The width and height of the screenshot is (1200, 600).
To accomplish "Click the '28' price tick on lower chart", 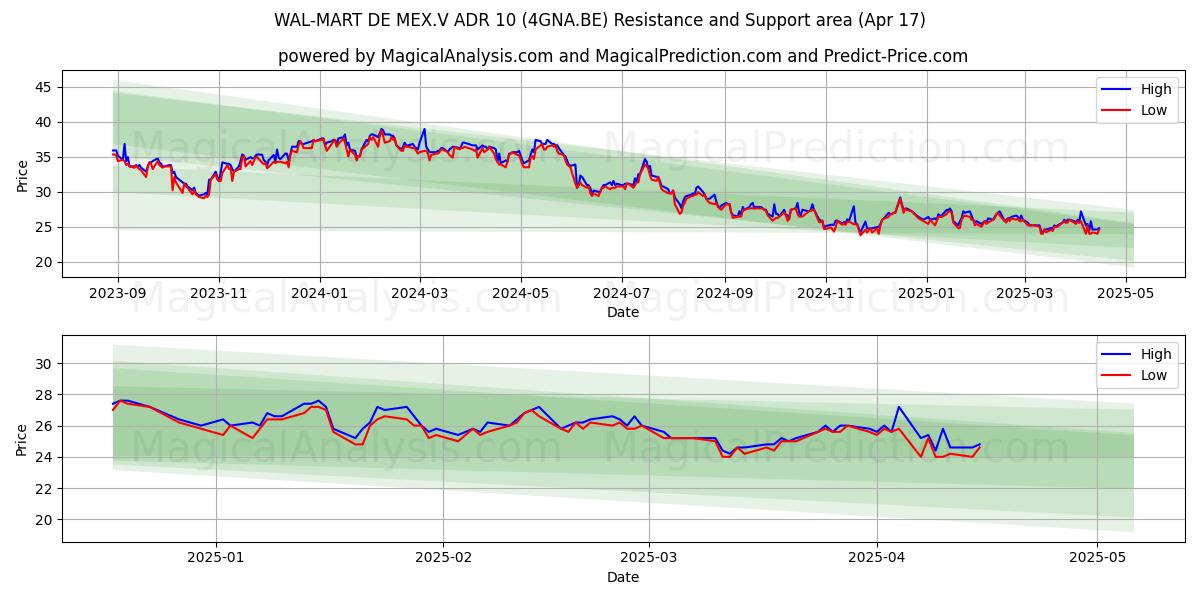I will coord(45,395).
